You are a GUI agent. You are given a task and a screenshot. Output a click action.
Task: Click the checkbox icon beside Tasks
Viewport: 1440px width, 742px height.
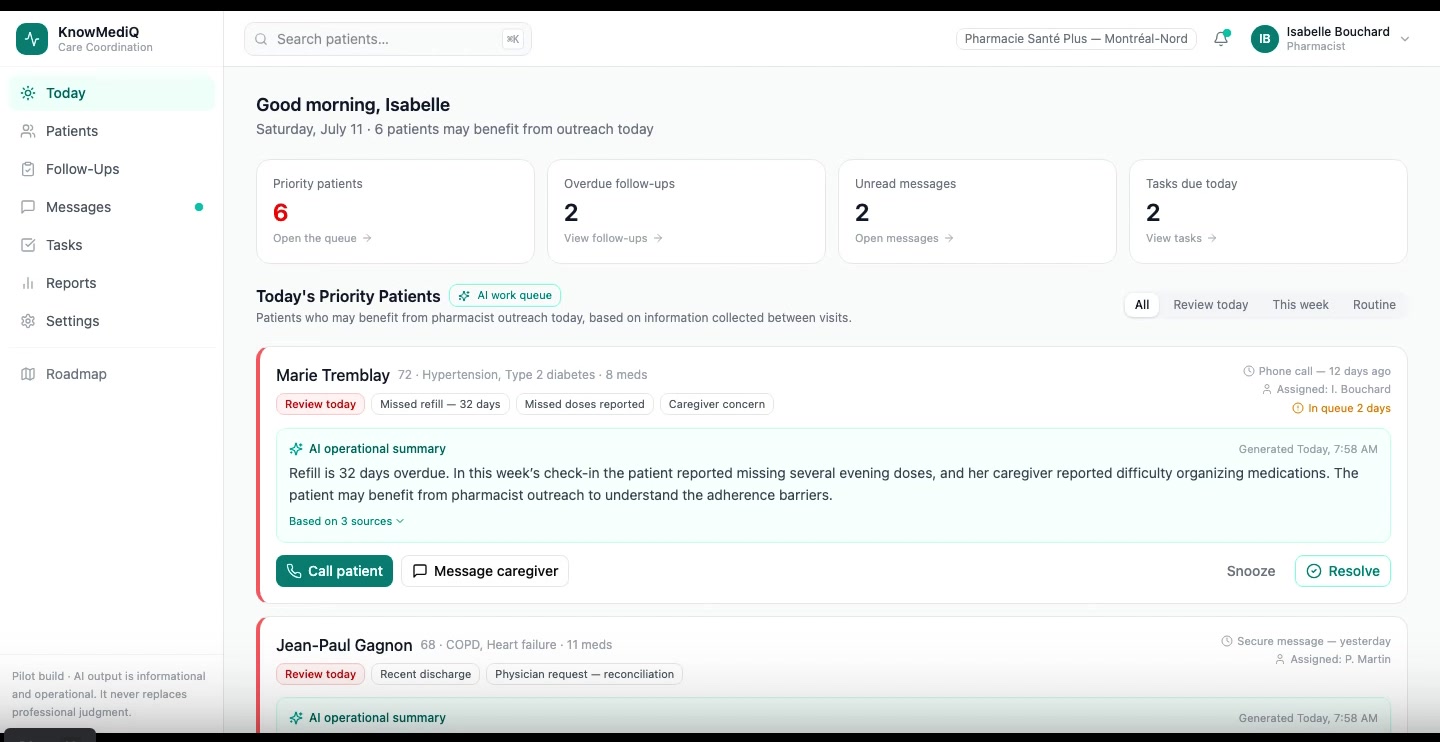point(28,245)
